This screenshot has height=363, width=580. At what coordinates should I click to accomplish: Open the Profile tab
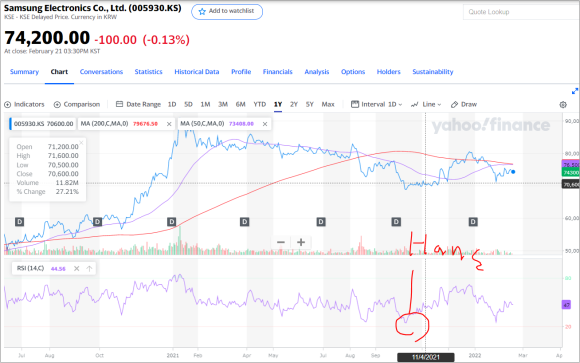[241, 72]
